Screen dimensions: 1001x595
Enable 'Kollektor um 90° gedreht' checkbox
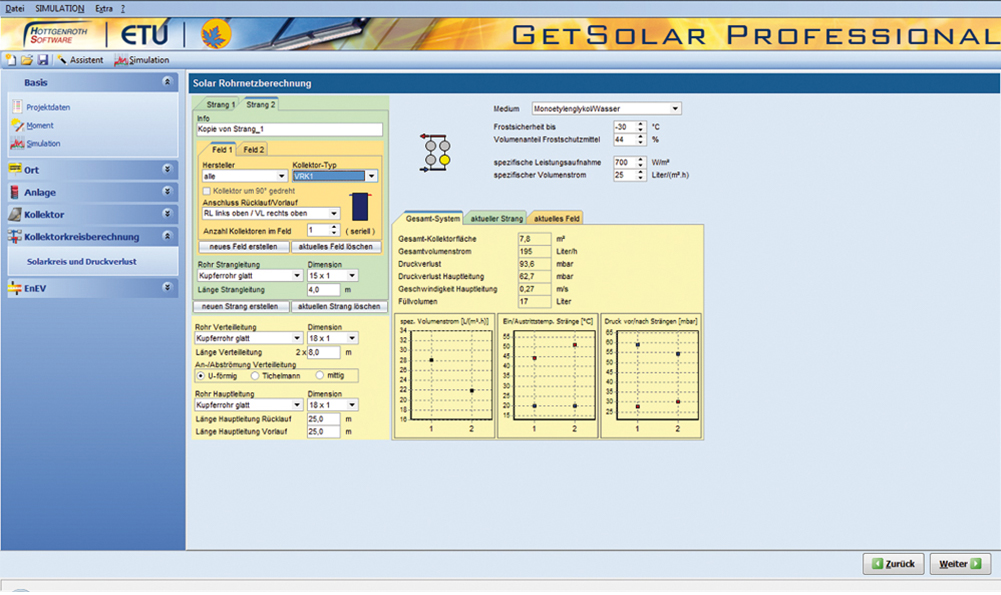click(x=207, y=190)
